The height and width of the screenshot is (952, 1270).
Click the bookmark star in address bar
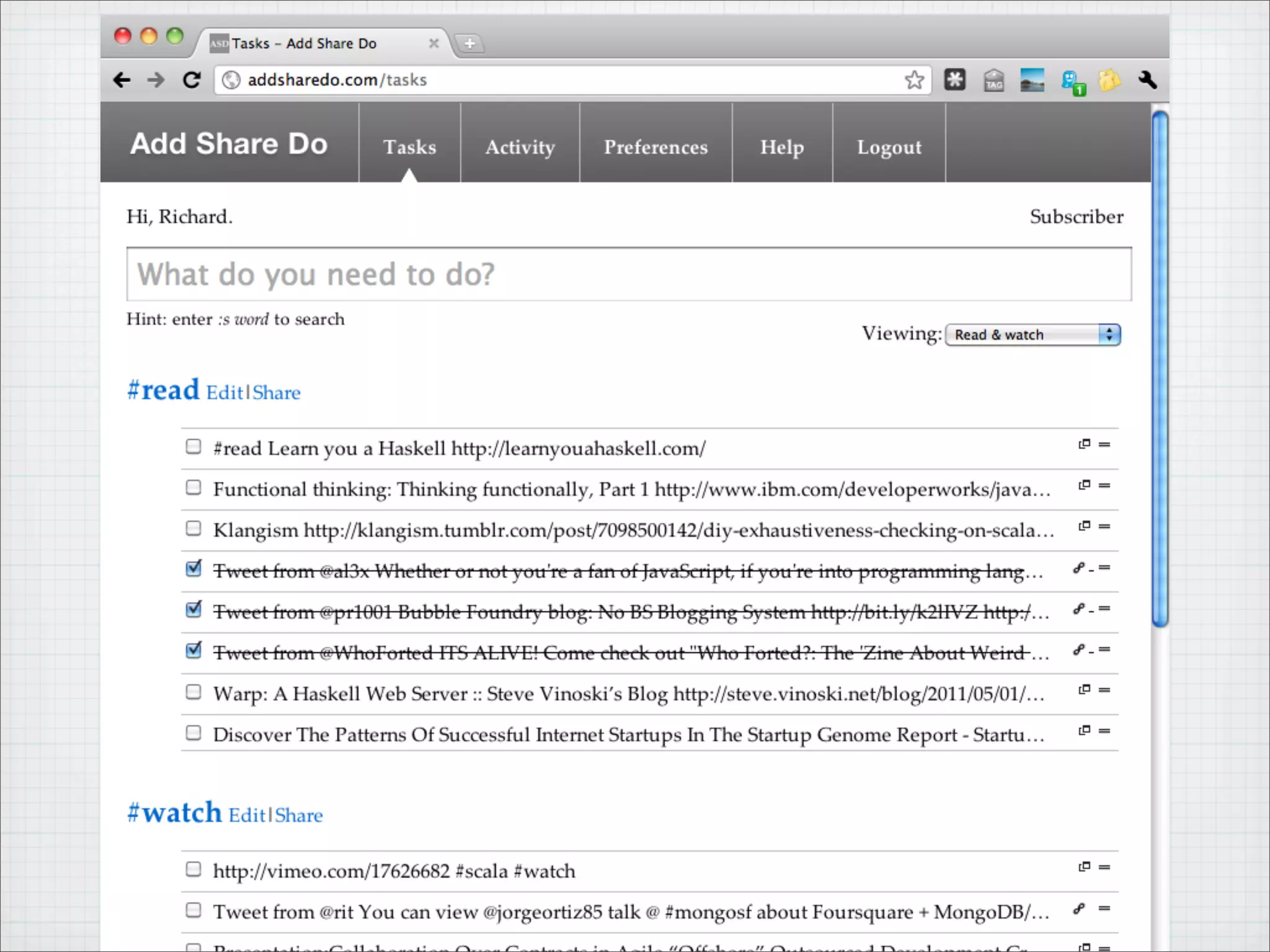coord(914,80)
